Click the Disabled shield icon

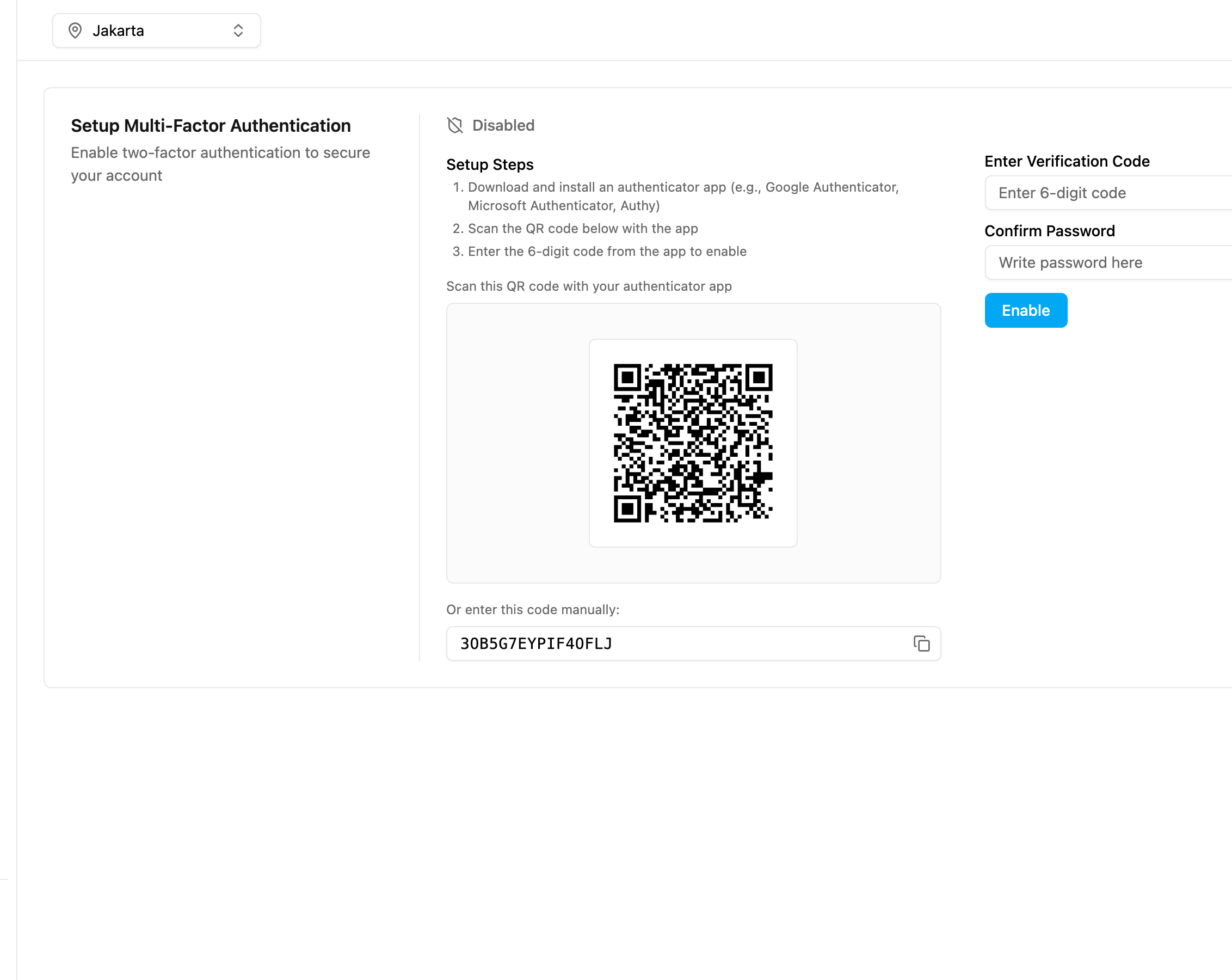(x=455, y=125)
